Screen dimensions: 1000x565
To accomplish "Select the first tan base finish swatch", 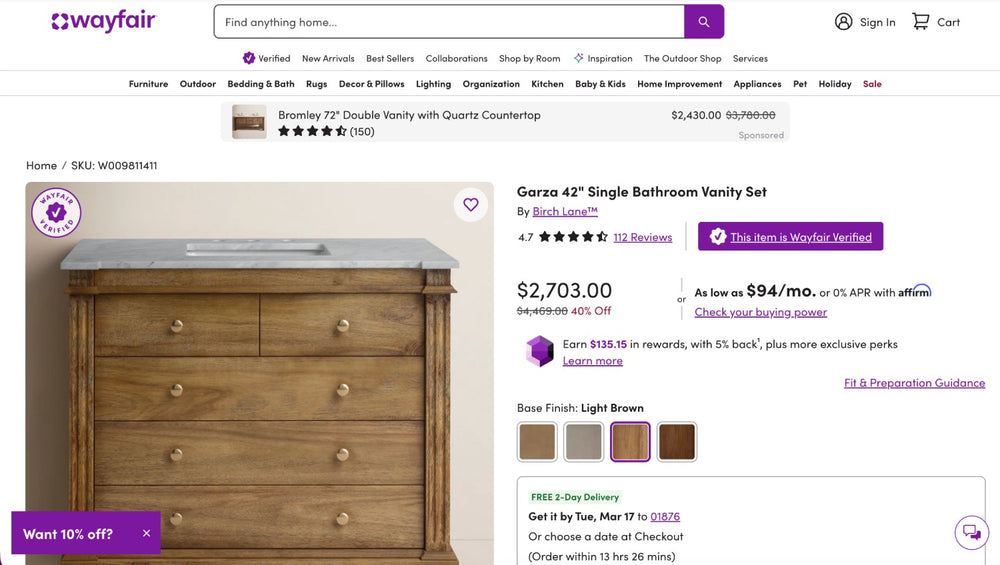I will (537, 442).
